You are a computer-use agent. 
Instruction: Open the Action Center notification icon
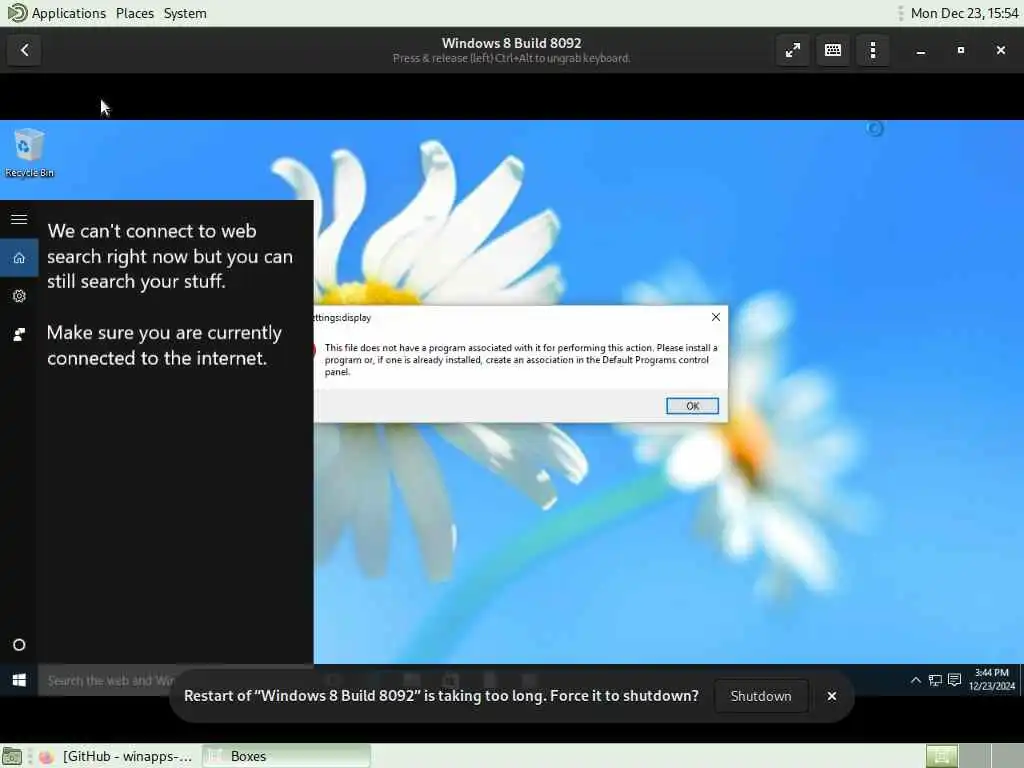(954, 680)
